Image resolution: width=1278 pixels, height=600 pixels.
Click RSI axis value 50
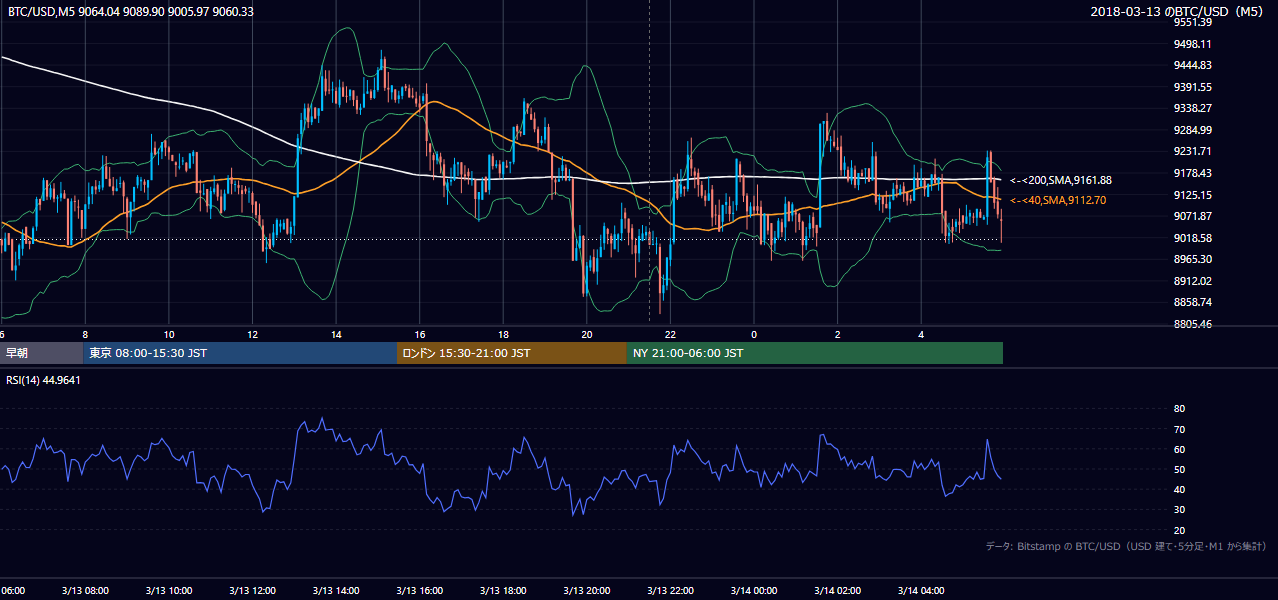pos(1179,469)
